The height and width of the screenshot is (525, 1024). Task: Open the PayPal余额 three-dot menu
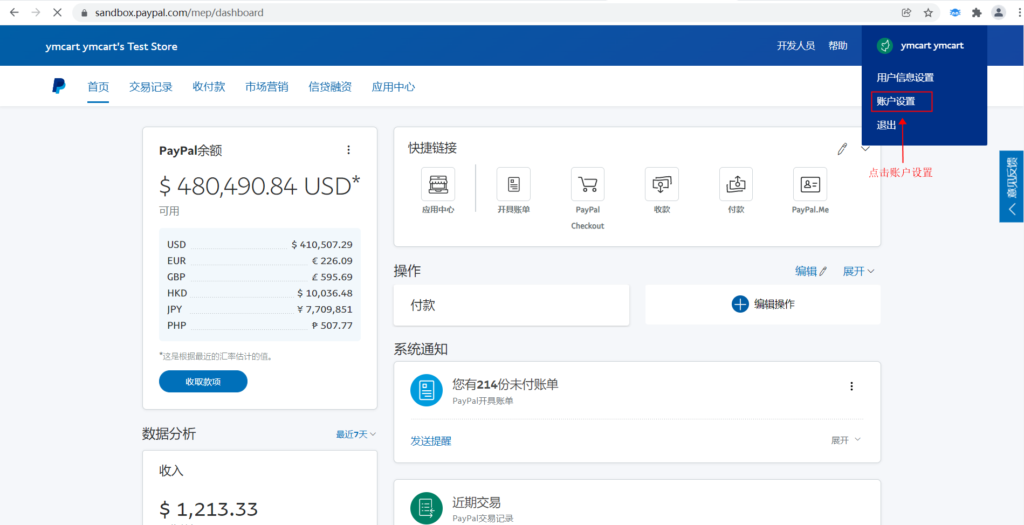[x=349, y=150]
